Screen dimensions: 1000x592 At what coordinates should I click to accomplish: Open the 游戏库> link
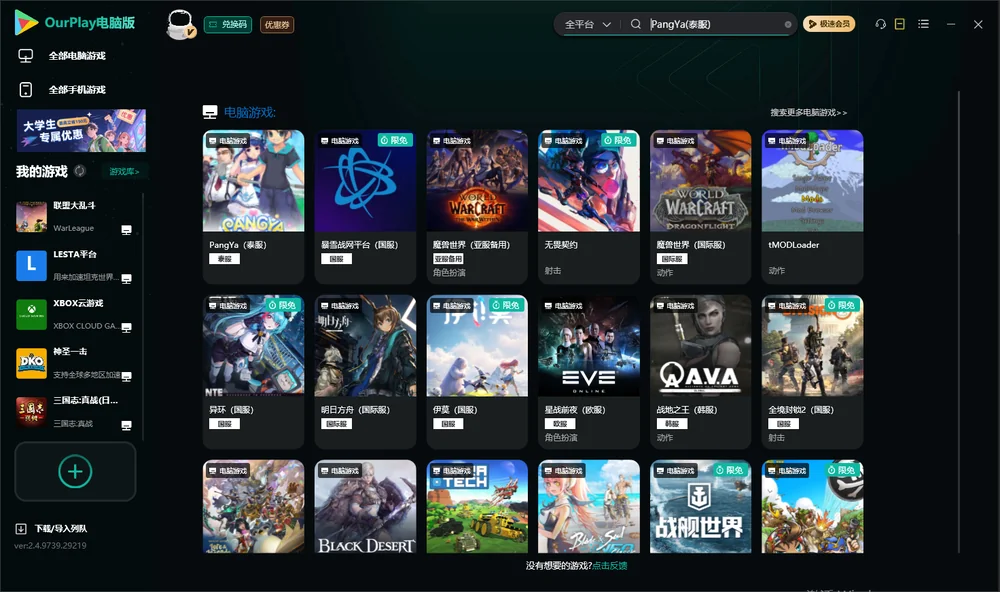[x=124, y=172]
